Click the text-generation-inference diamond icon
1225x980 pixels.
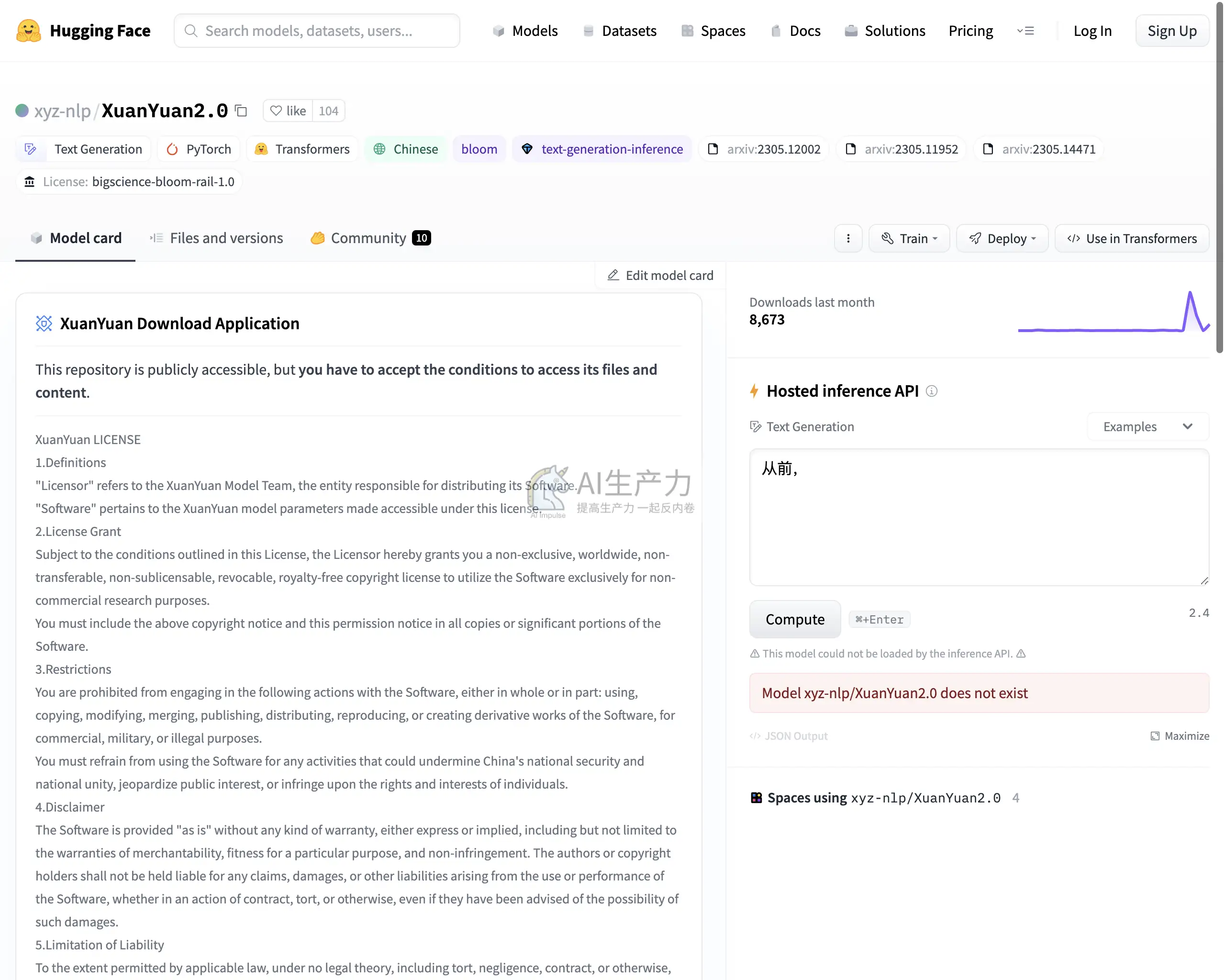tap(527, 149)
